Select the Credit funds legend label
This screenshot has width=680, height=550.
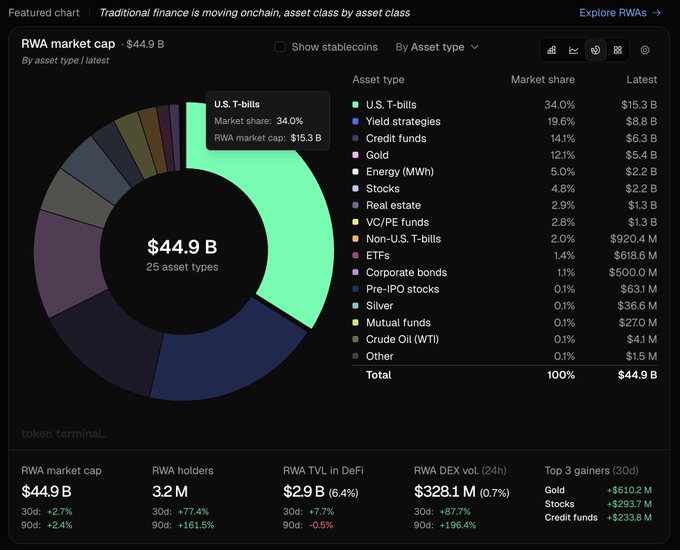click(x=396, y=138)
